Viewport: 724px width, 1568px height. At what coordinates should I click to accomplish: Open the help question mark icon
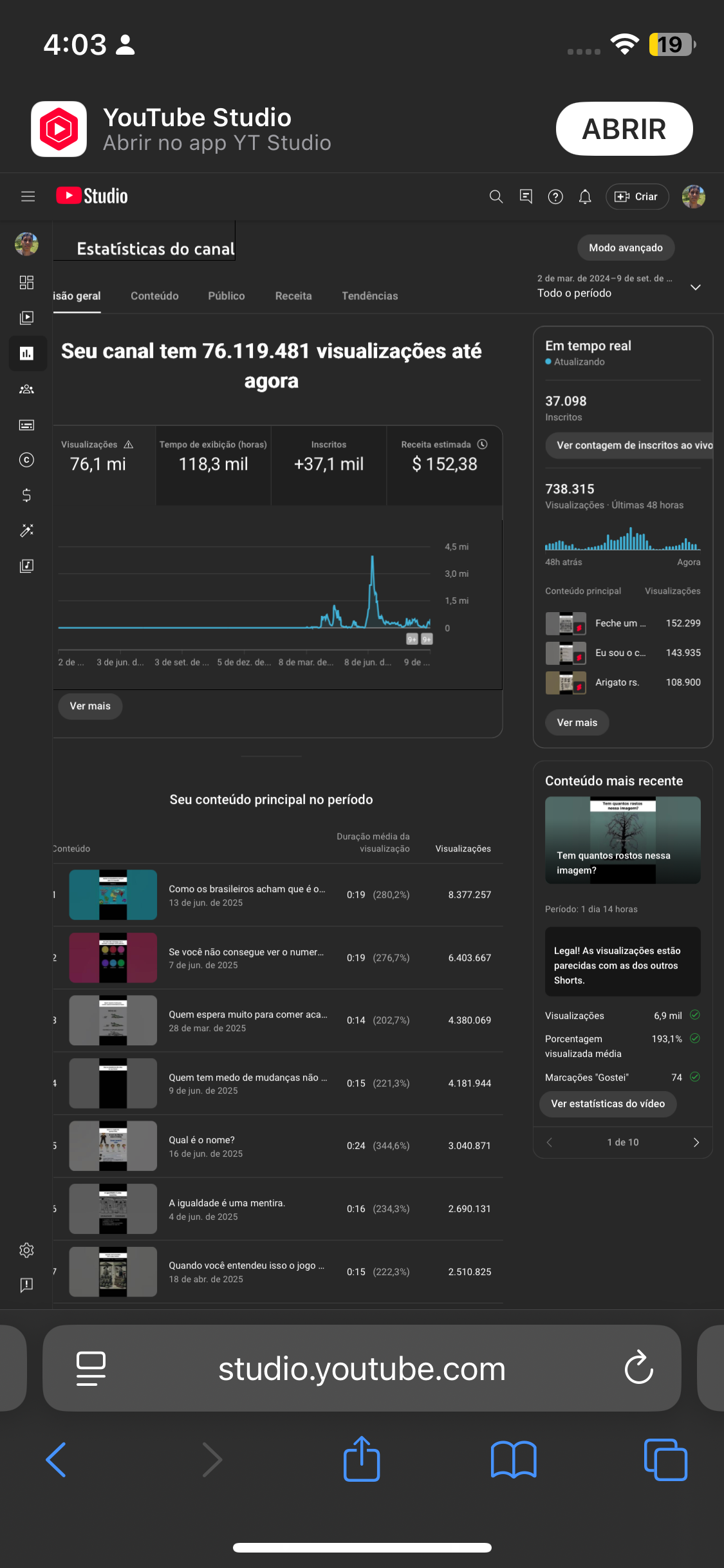pos(555,196)
